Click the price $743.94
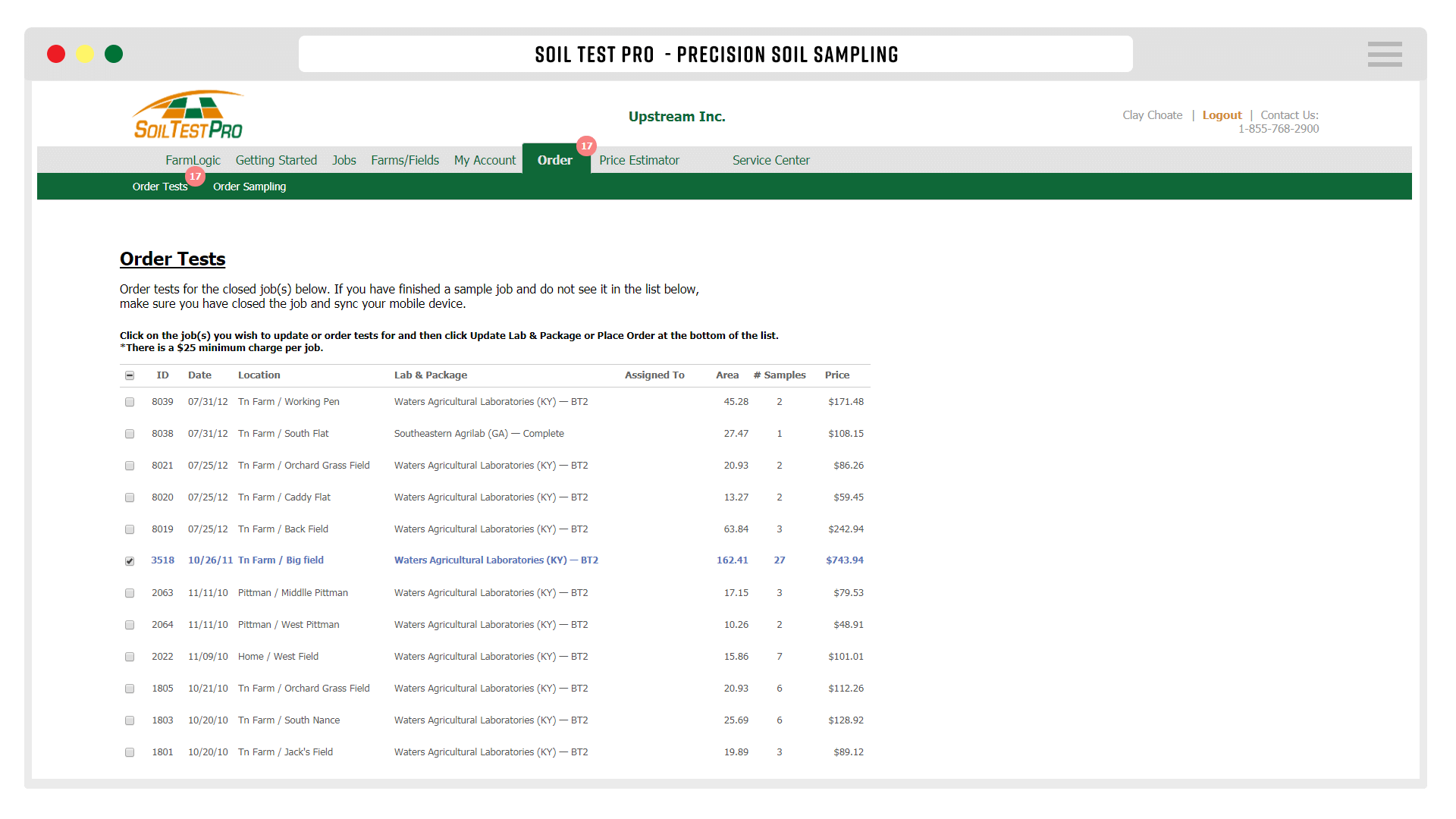 [845, 560]
